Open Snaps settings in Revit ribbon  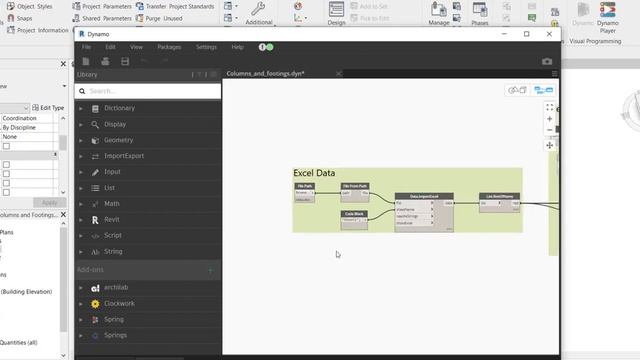pyautogui.click(x=20, y=18)
